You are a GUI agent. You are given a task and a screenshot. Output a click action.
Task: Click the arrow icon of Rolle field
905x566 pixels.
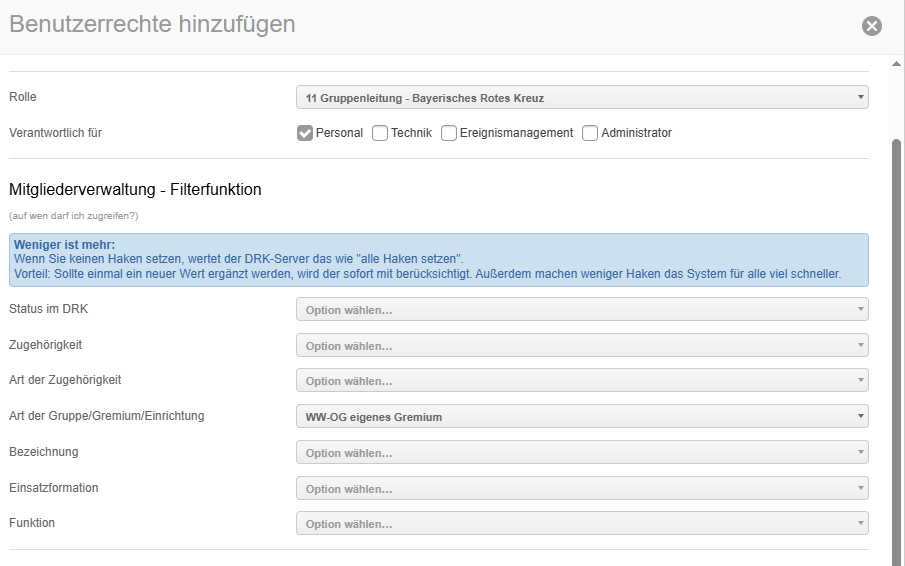[861, 98]
